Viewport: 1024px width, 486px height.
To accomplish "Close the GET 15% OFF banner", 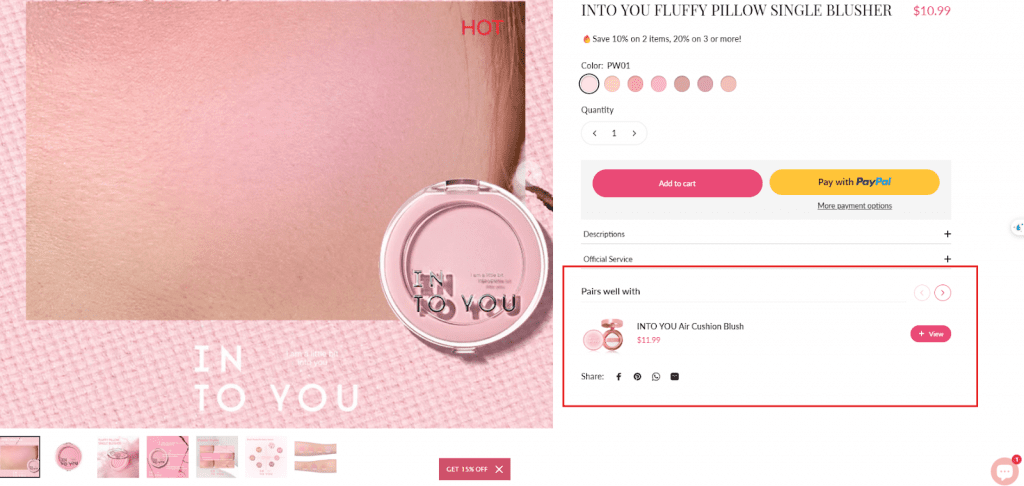I will (499, 469).
